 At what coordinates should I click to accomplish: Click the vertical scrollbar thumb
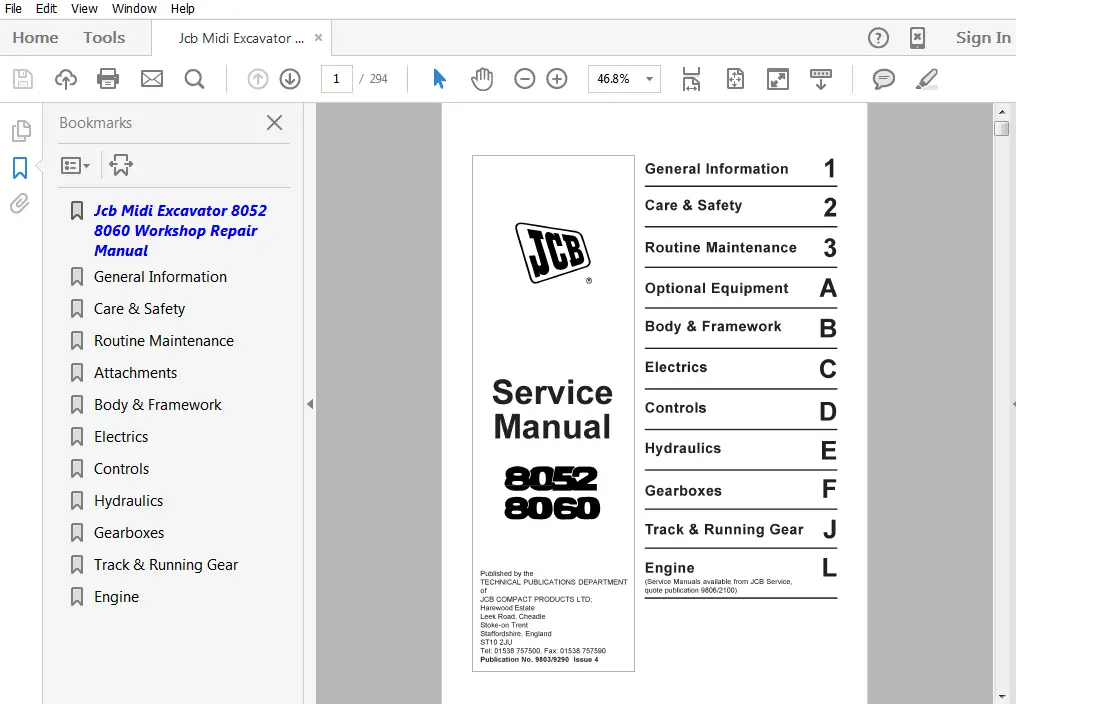click(x=1002, y=128)
